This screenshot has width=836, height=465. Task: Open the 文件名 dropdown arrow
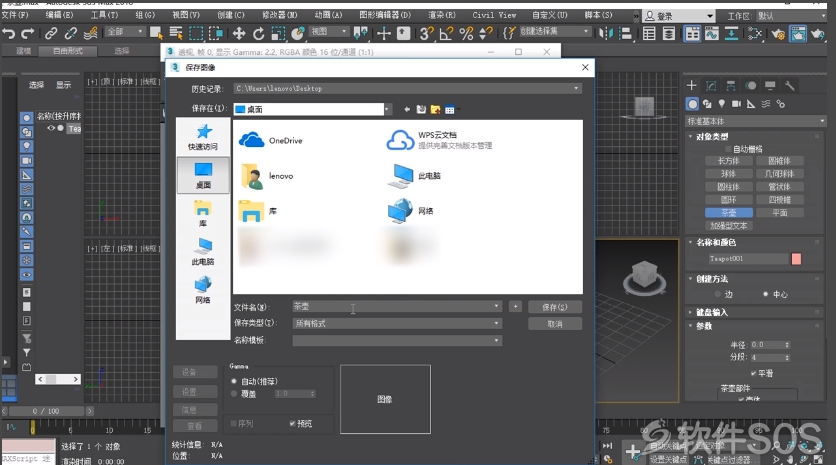pyautogui.click(x=496, y=306)
